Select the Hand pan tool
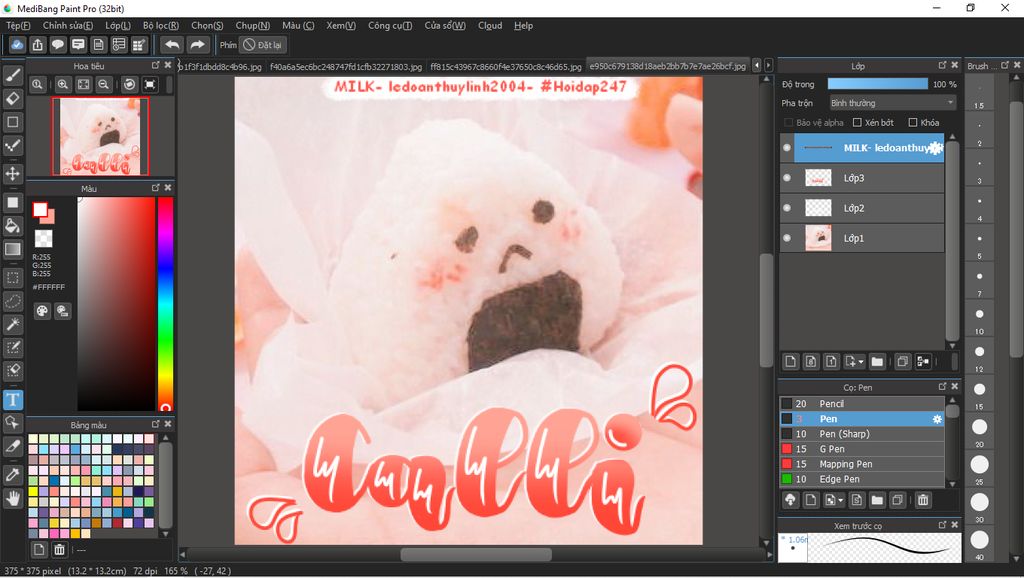 coord(13,497)
